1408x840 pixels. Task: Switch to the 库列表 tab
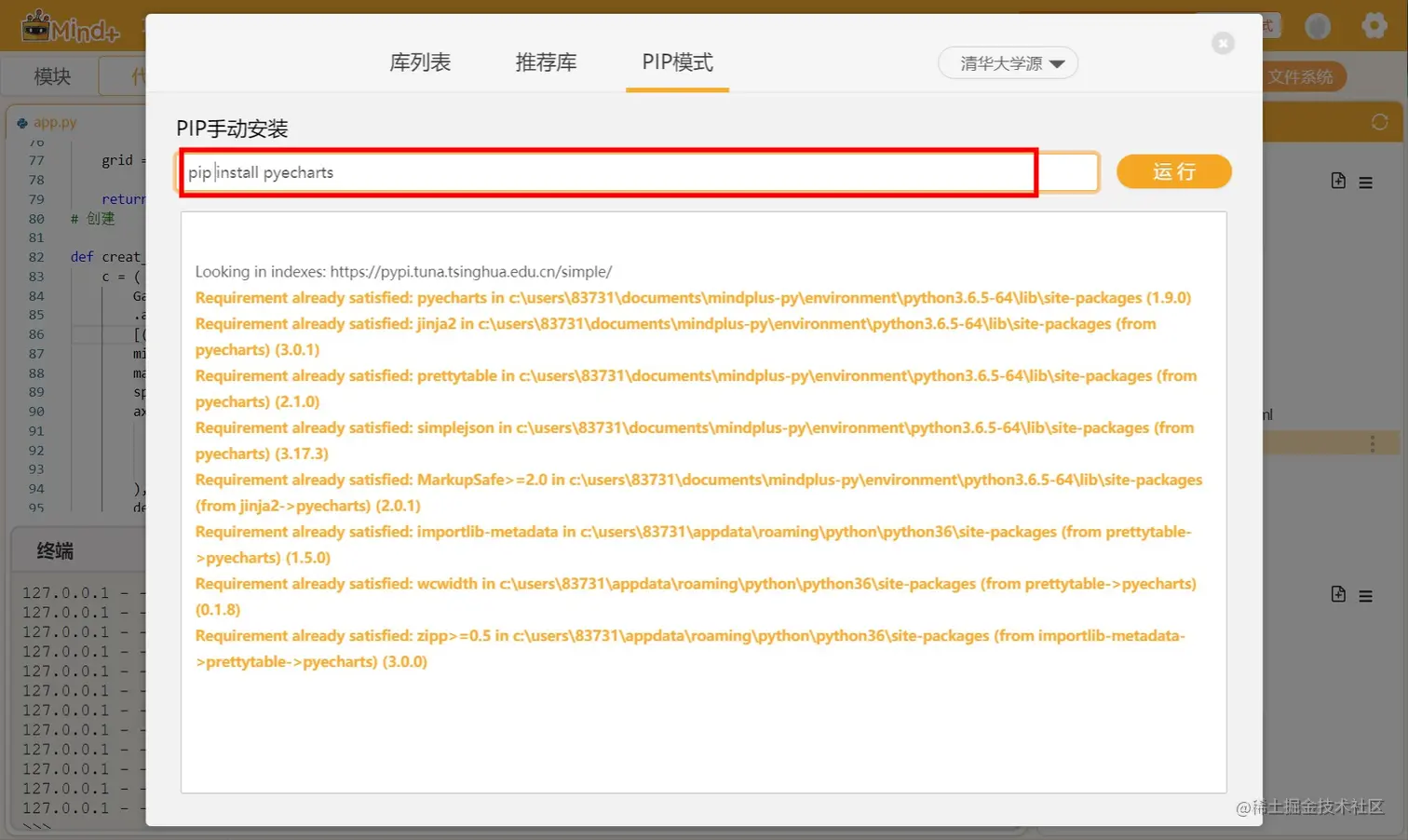420,62
